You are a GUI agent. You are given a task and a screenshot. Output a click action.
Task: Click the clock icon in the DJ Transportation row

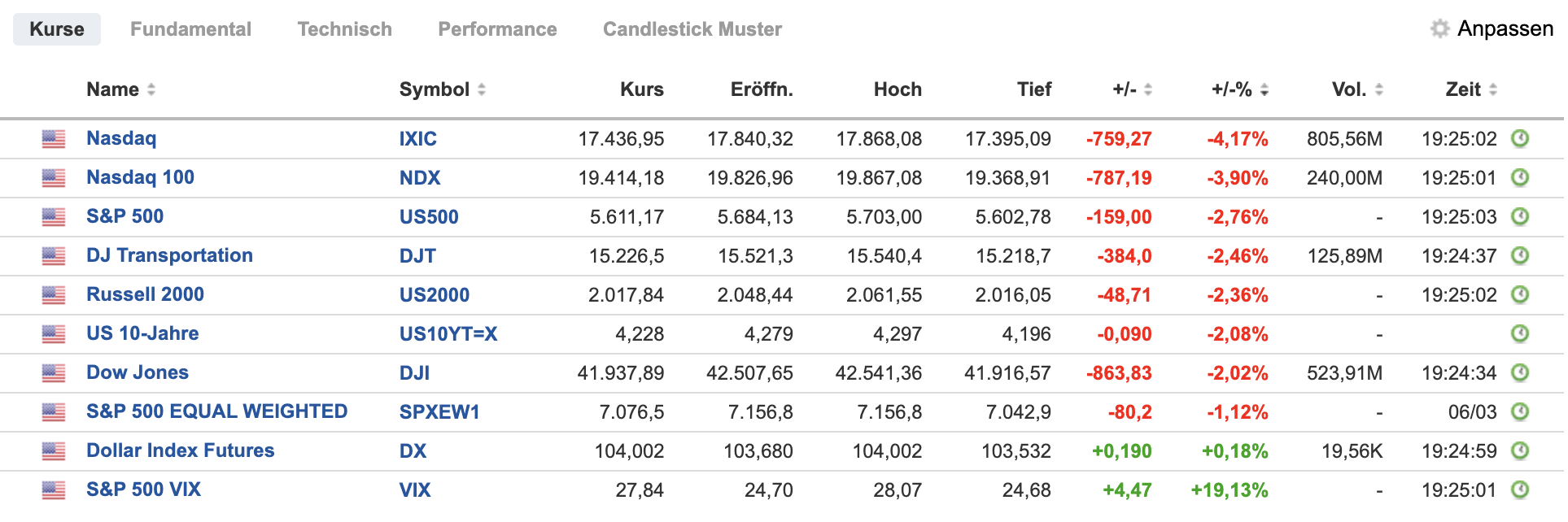(x=1520, y=255)
